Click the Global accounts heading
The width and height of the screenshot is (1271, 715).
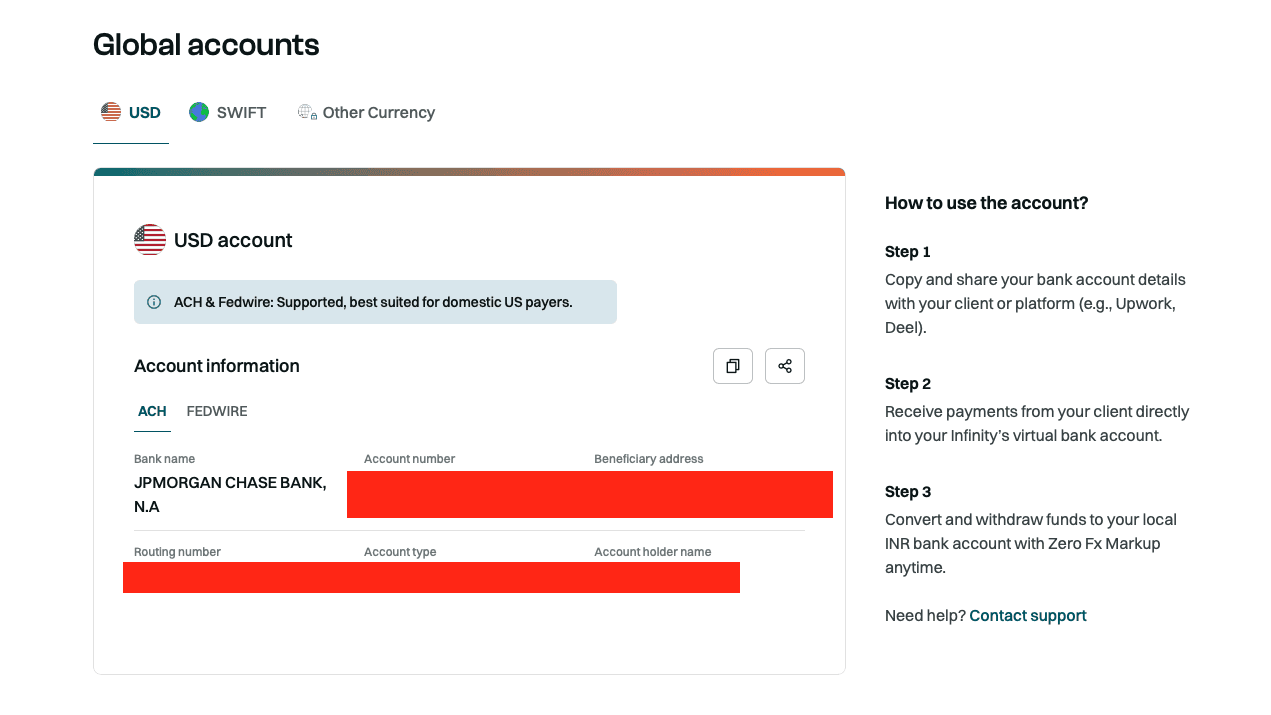point(206,45)
